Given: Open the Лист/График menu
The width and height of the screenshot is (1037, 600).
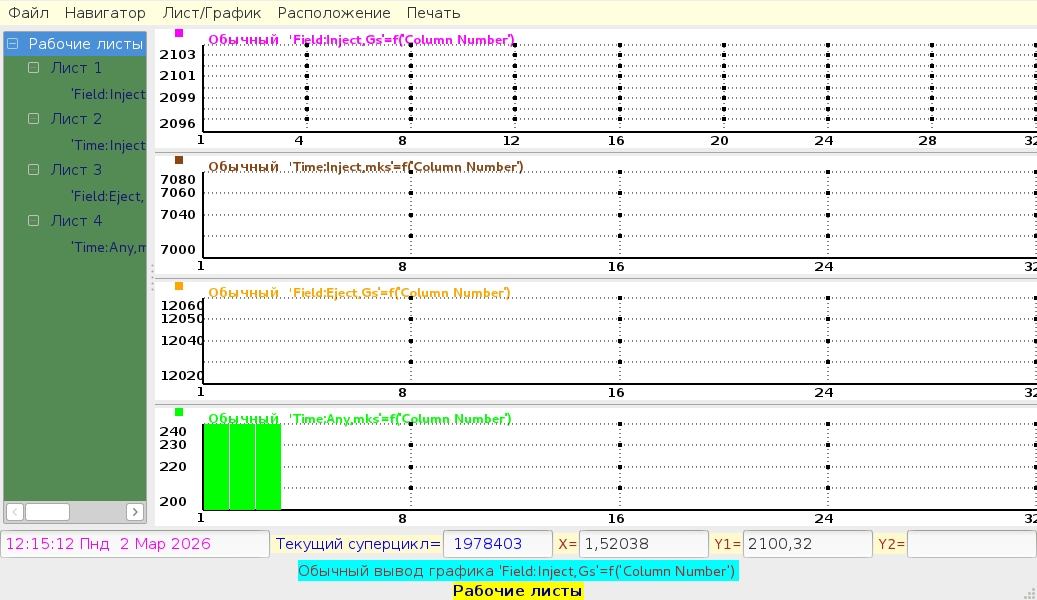Looking at the screenshot, I should pyautogui.click(x=211, y=13).
